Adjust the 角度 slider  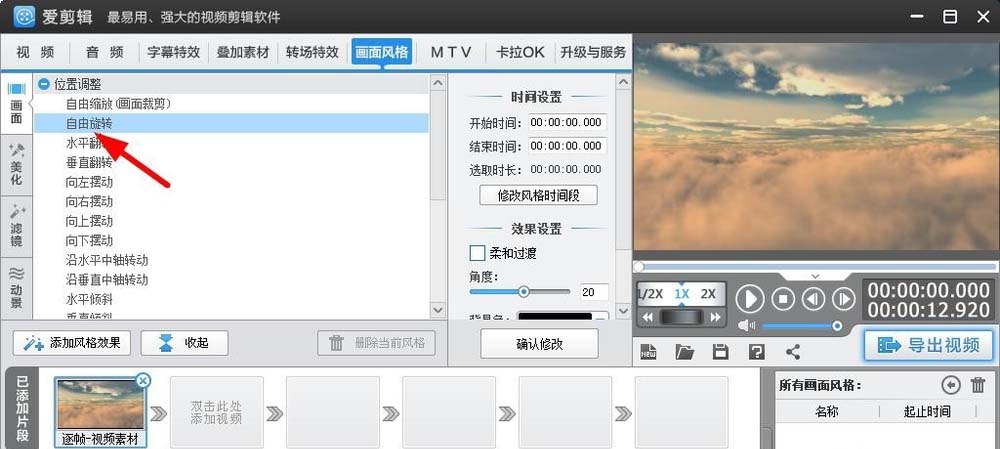524,292
